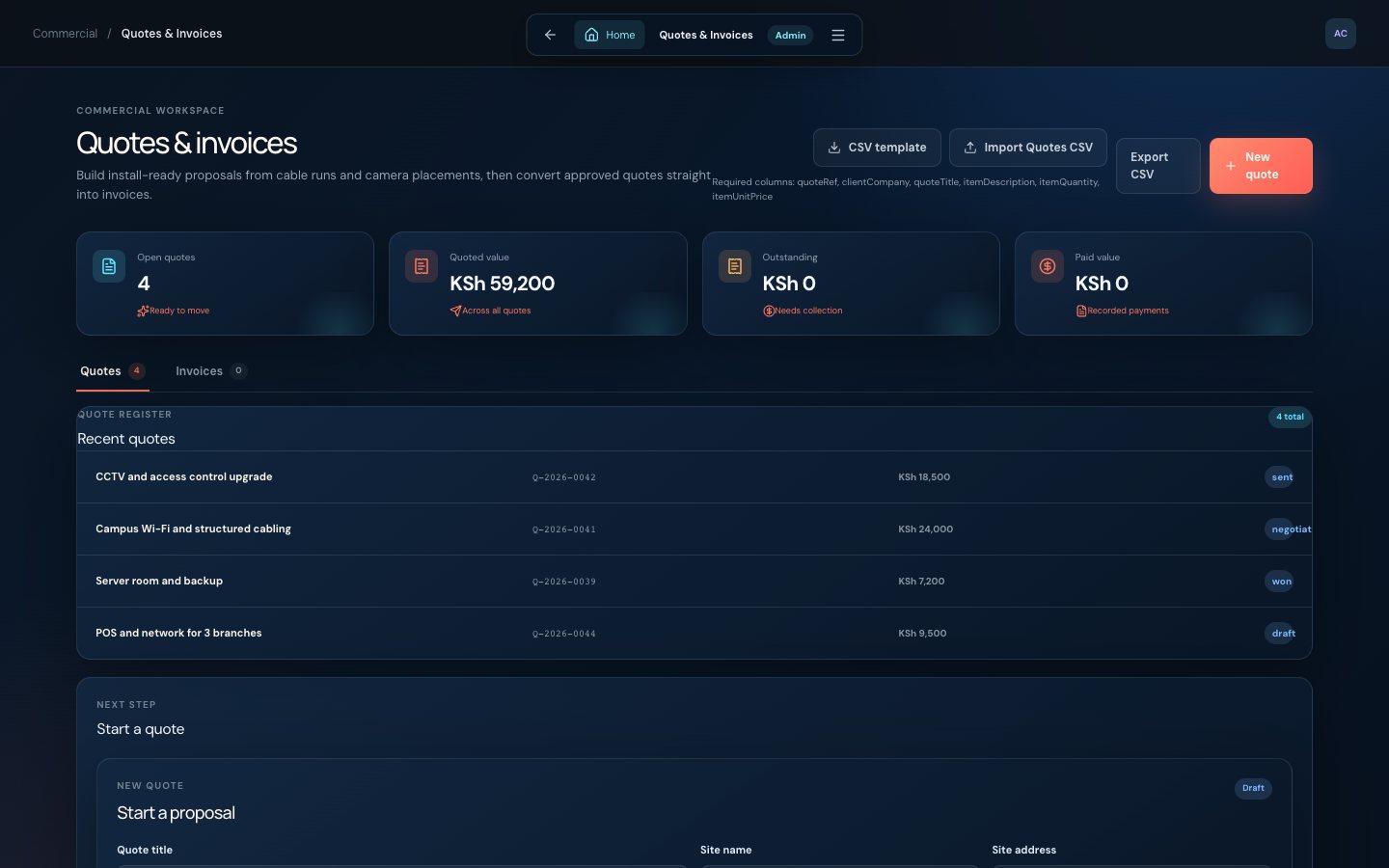The height and width of the screenshot is (868, 1389).
Task: Click the KSh 59,200 quoted value
Action: tap(502, 284)
